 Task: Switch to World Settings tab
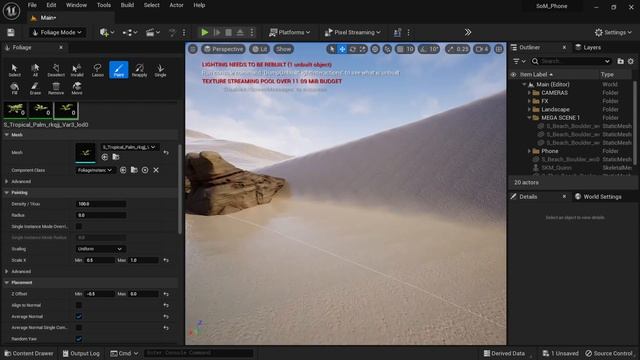(598, 197)
